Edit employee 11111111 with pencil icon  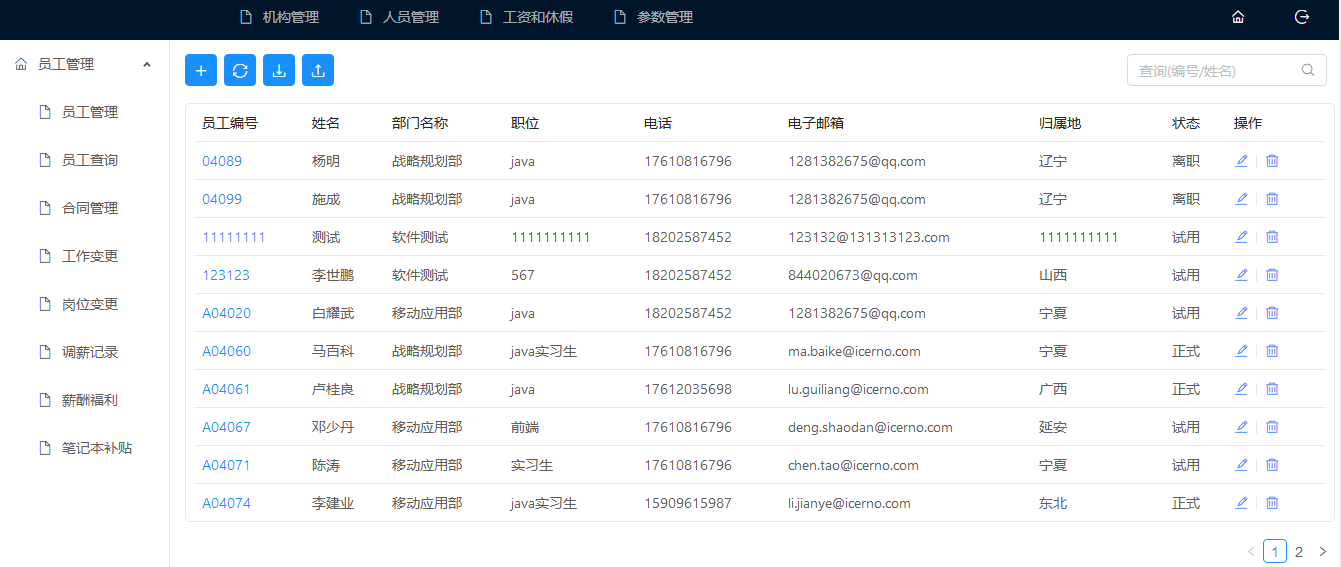pyautogui.click(x=1242, y=236)
